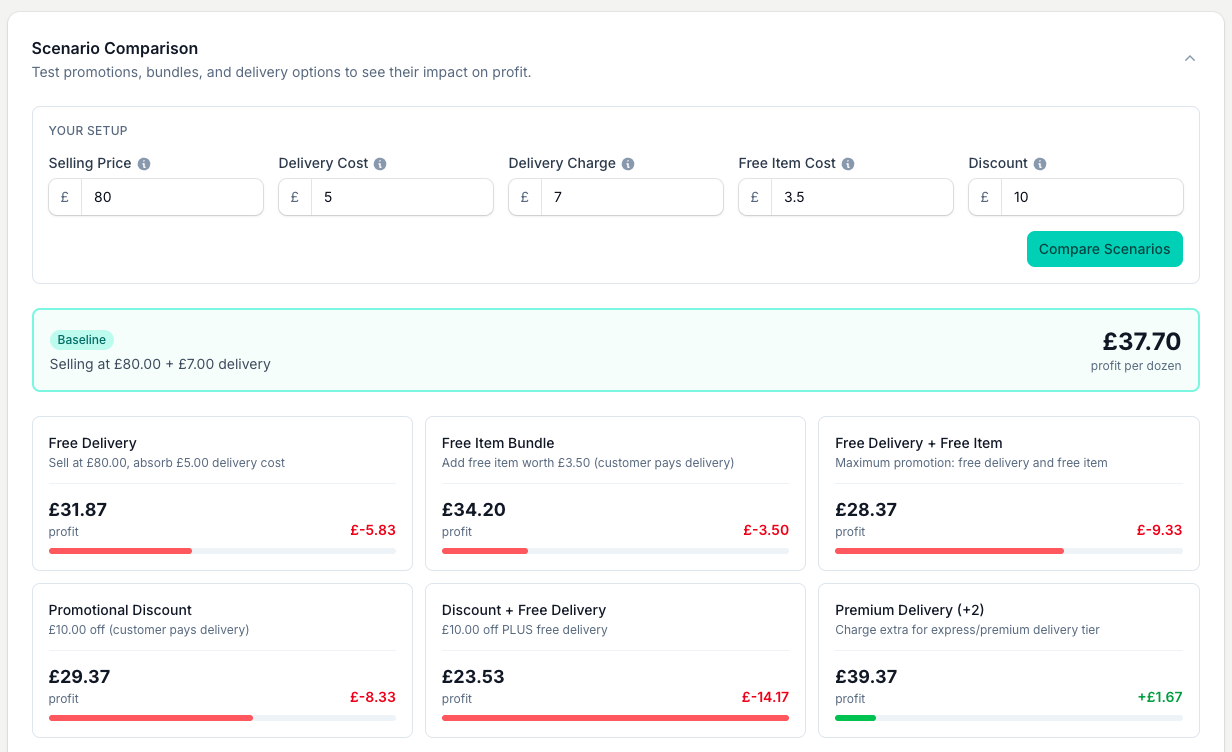Click 'profit per dozen' label
Viewport: 1232px width, 752px height.
tap(1136, 366)
